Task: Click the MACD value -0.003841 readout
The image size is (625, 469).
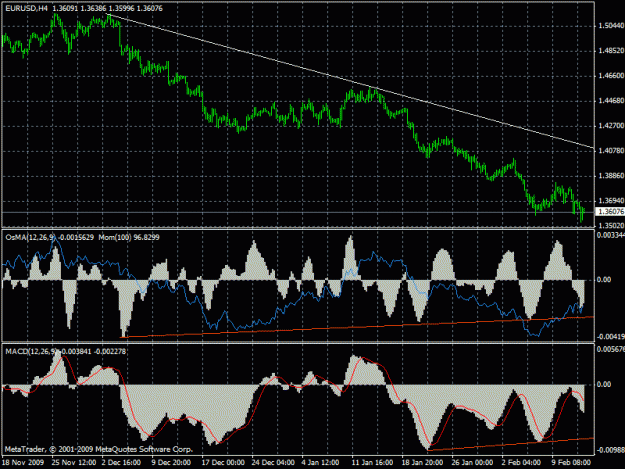Action: click(x=77, y=351)
